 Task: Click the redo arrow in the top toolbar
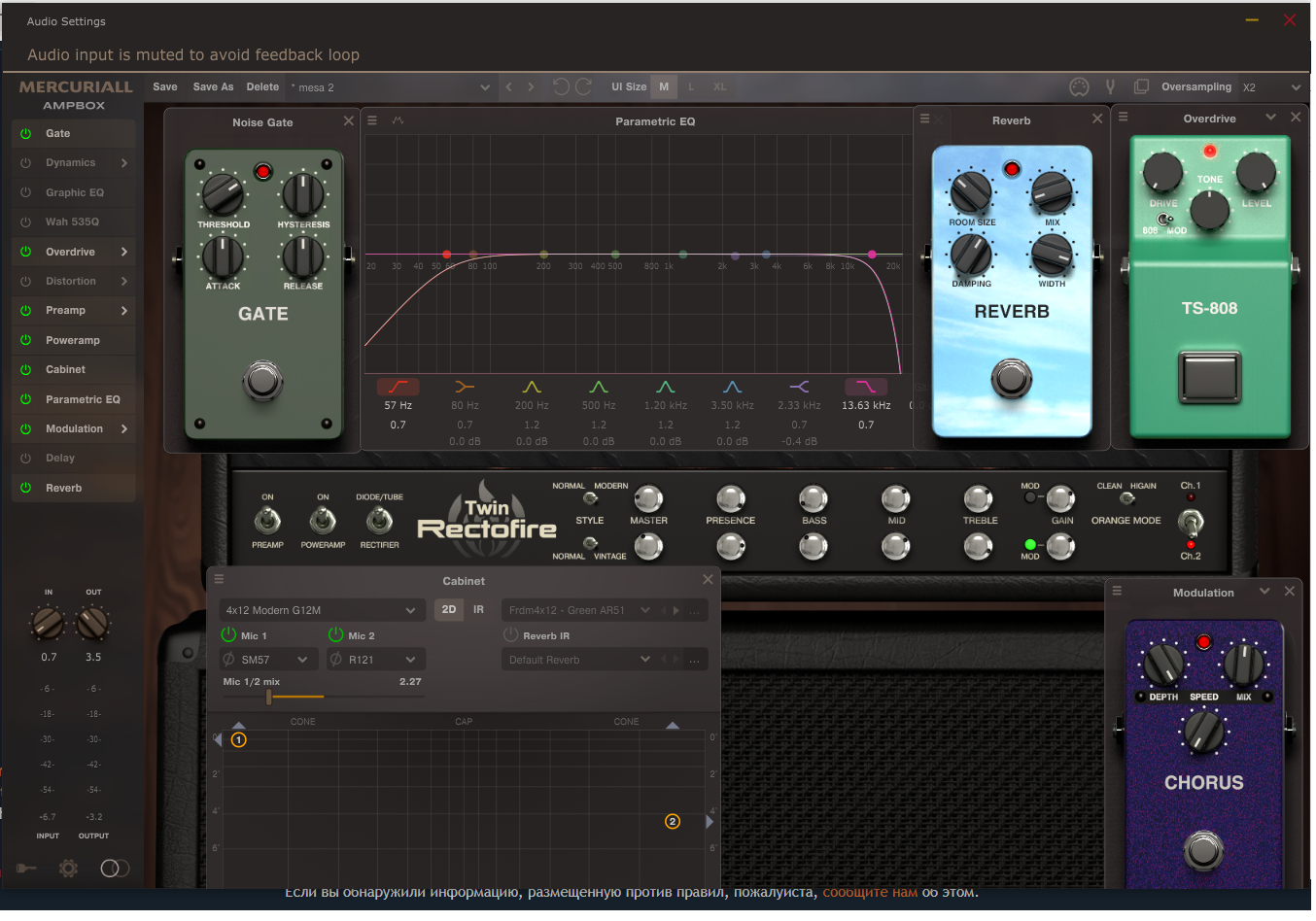[584, 86]
